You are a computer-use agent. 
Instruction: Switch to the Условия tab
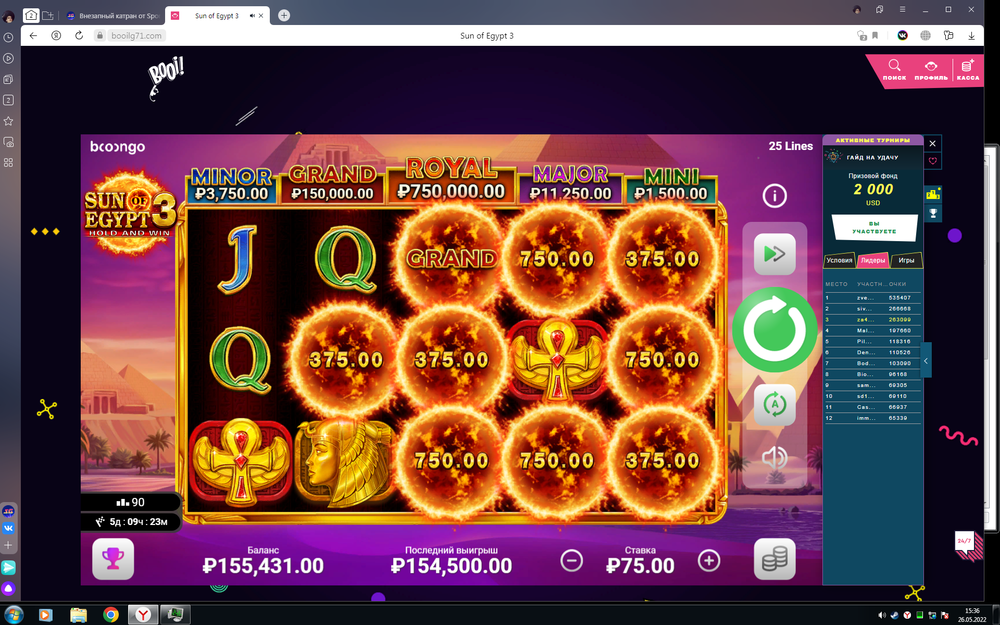click(x=839, y=260)
